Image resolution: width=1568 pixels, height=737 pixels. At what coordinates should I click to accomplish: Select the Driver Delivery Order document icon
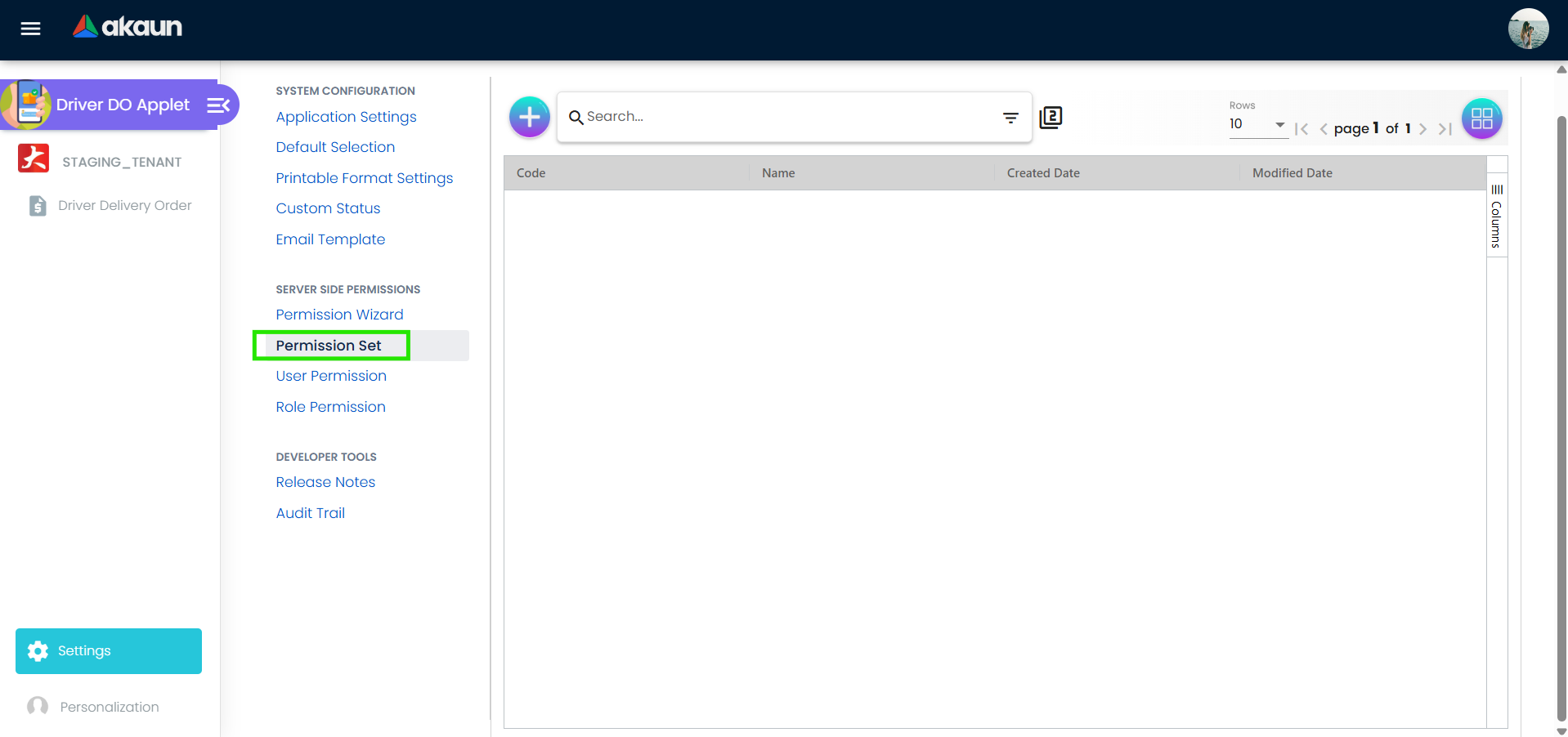tap(38, 205)
